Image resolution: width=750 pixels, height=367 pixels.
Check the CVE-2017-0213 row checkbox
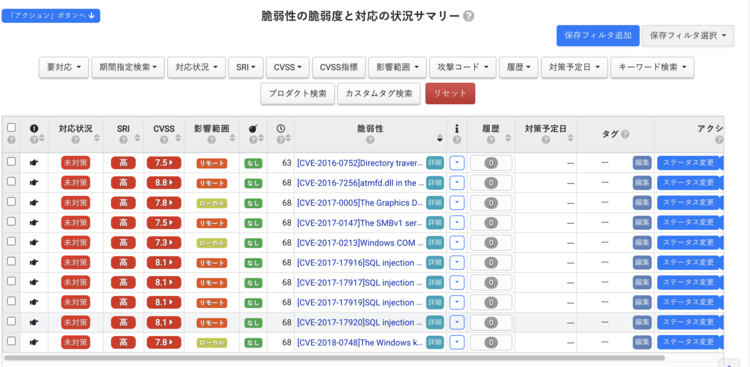coord(11,242)
